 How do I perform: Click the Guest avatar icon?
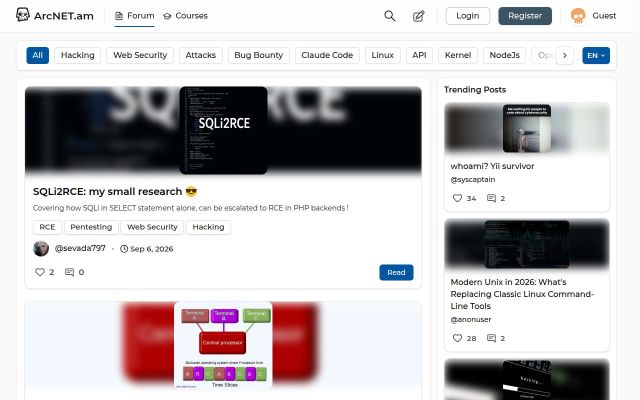click(x=578, y=16)
